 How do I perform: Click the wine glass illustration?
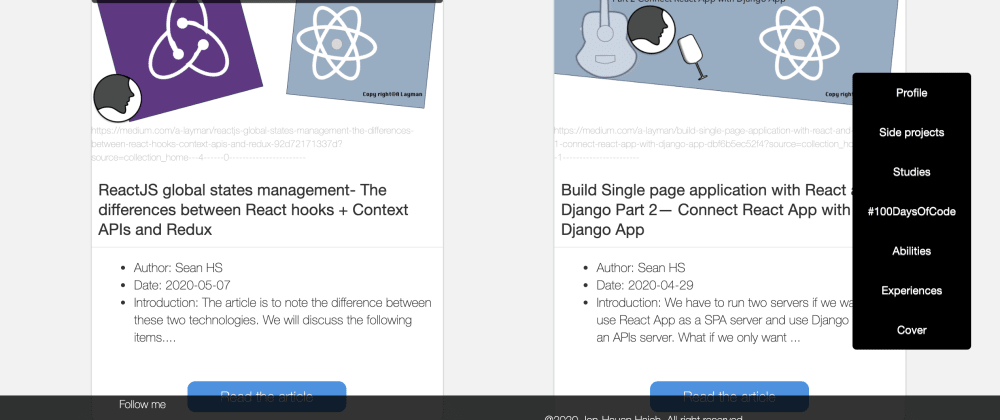pos(692,56)
